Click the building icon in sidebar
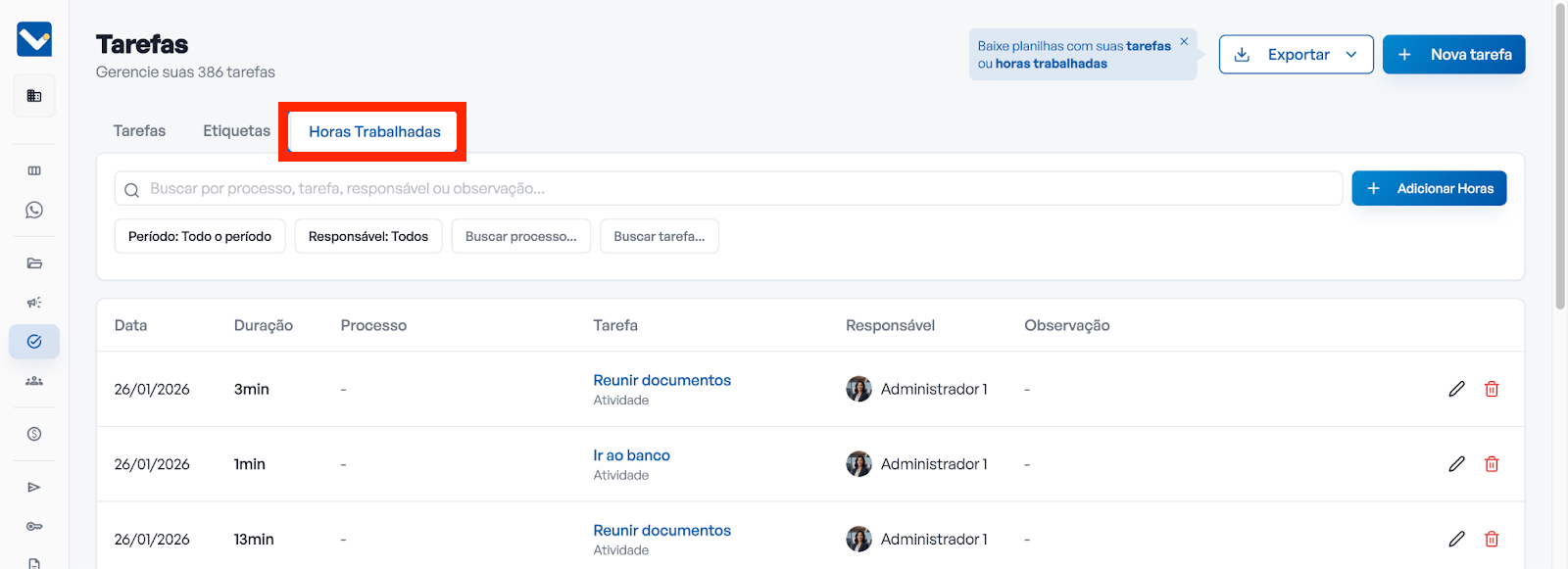 [x=34, y=96]
